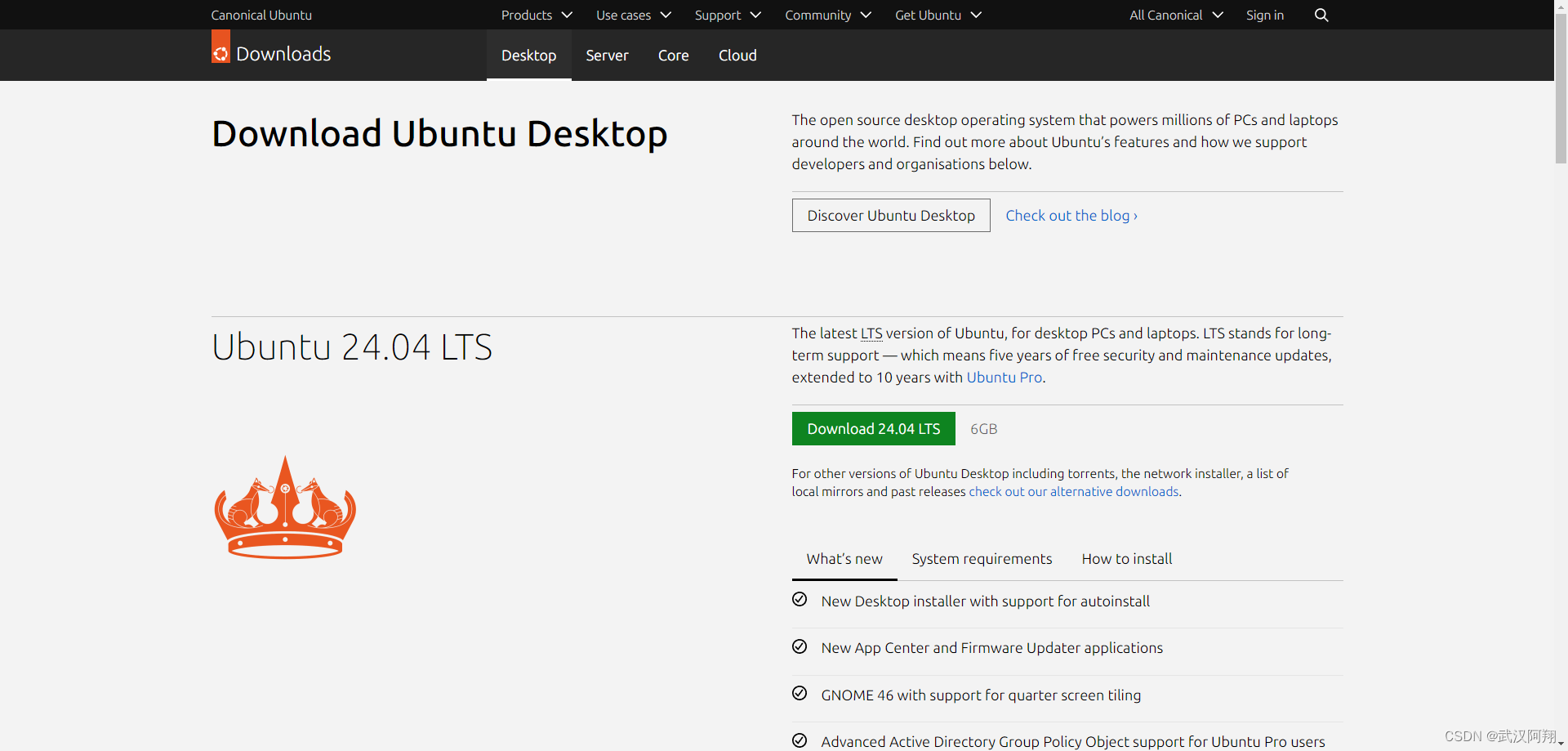Click the search magnifier icon
1568x751 pixels.
tap(1321, 15)
